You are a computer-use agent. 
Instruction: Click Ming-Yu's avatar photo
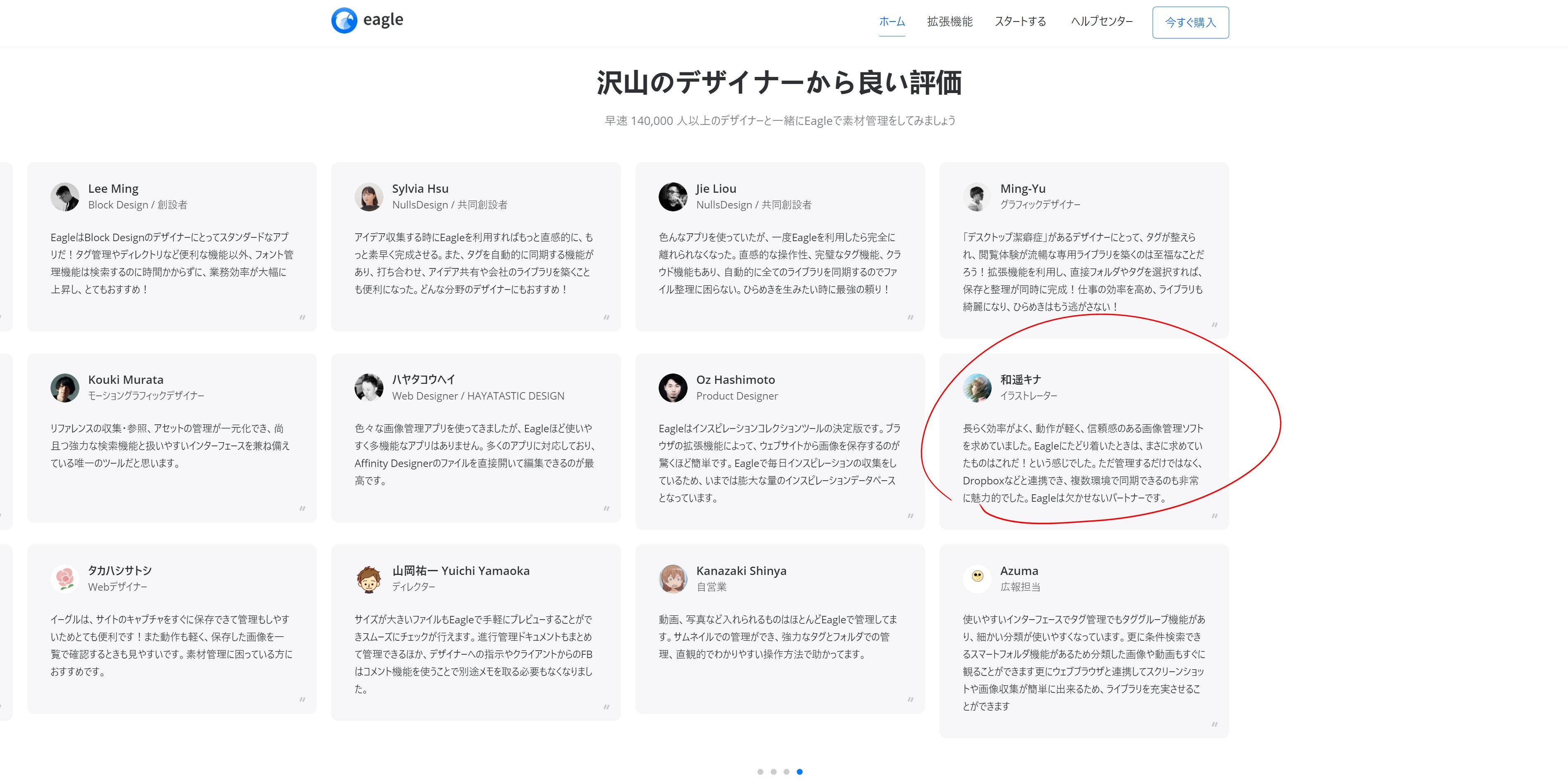coord(977,197)
